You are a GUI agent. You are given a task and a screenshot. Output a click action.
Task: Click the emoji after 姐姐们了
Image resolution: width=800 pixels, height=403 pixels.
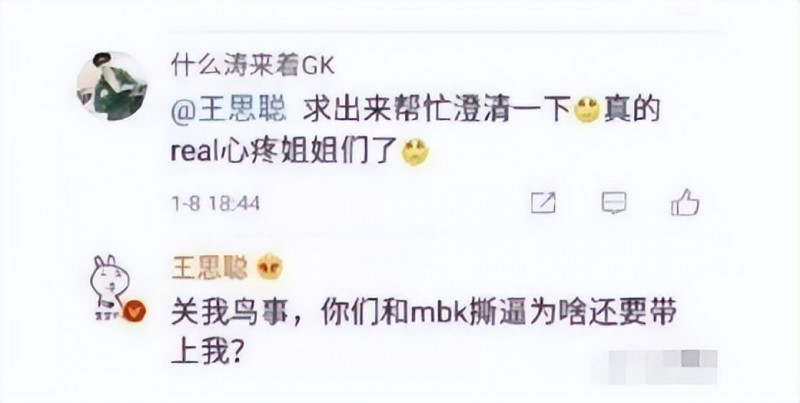[415, 153]
